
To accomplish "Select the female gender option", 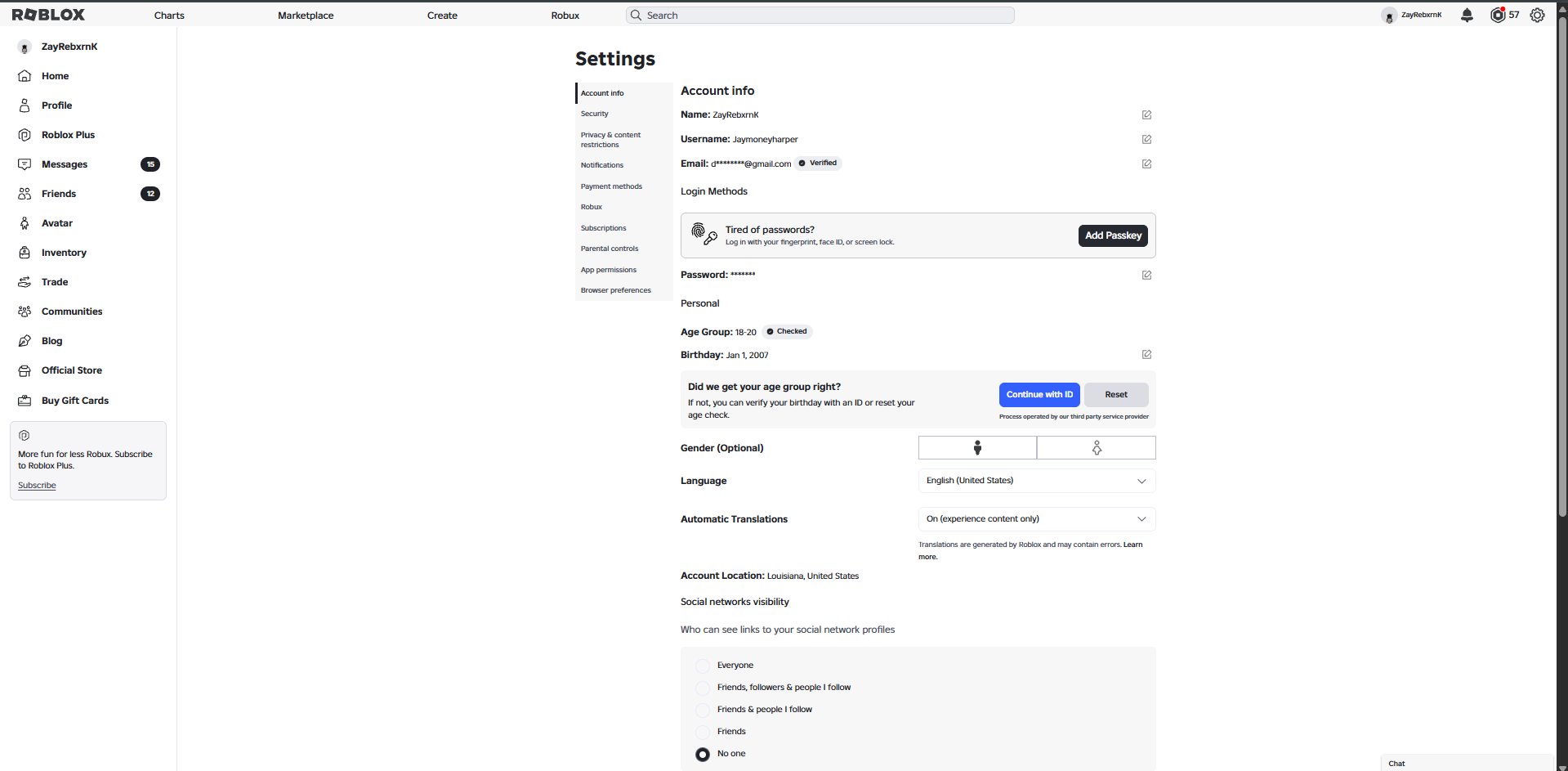I will tap(1097, 448).
